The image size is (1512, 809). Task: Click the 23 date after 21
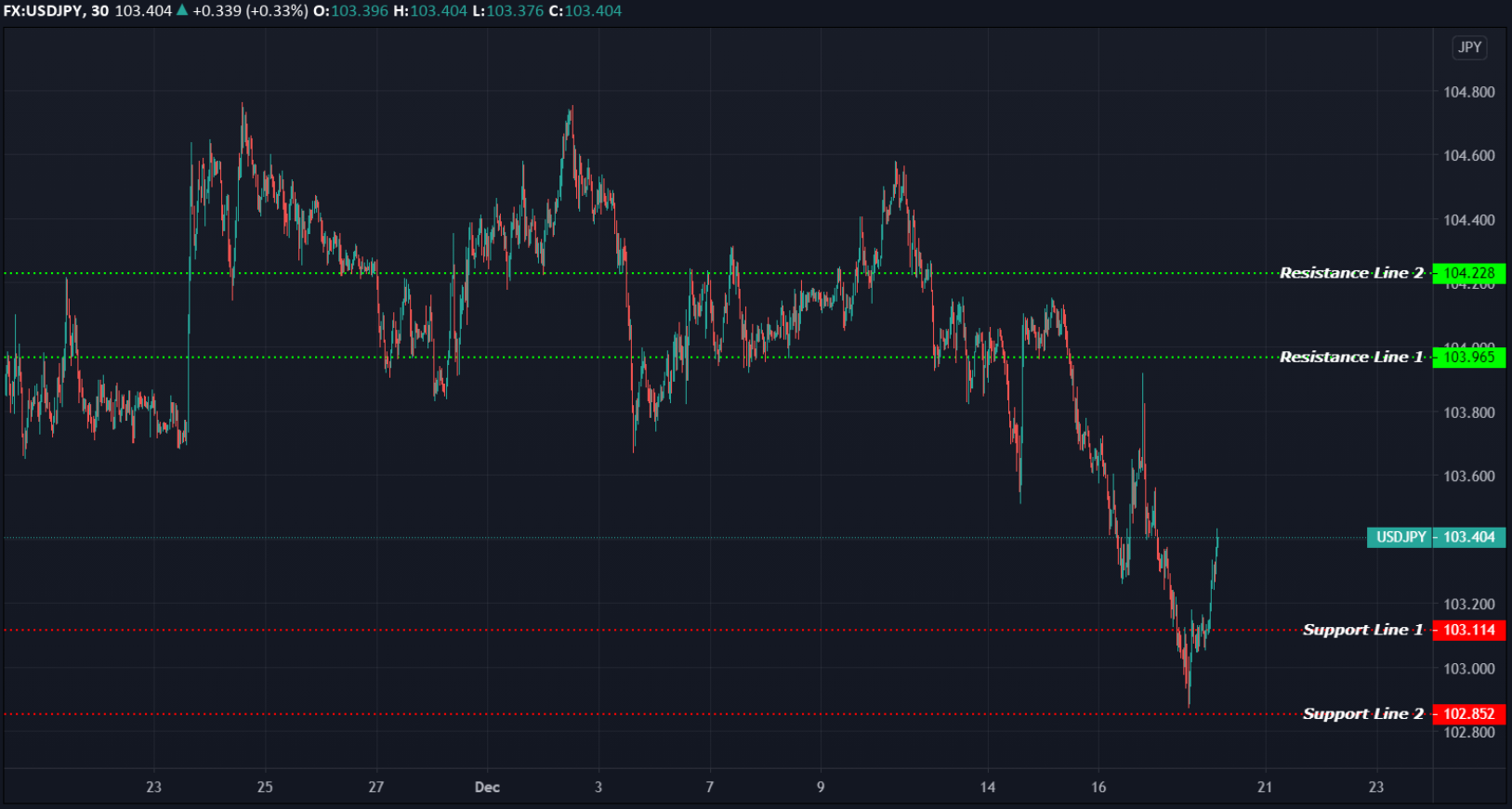click(x=1376, y=788)
